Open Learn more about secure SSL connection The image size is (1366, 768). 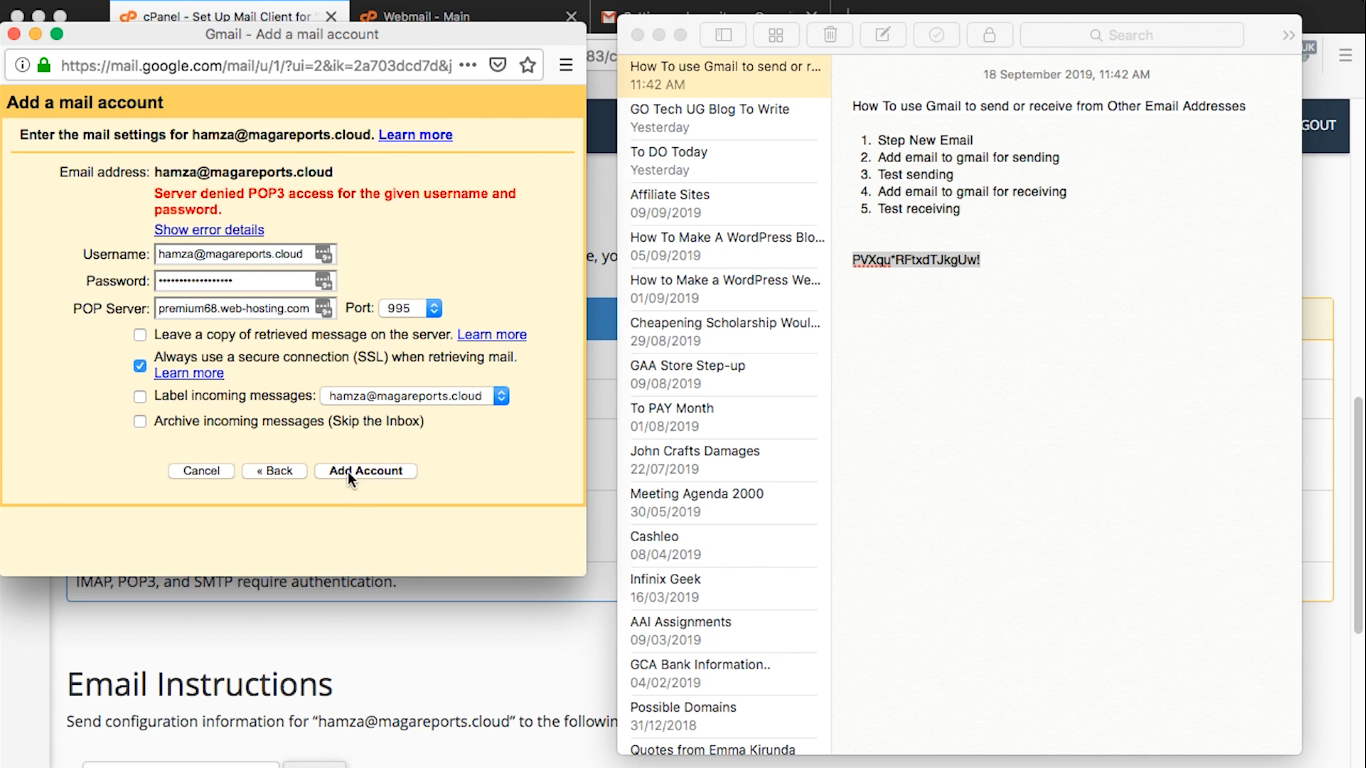click(189, 373)
